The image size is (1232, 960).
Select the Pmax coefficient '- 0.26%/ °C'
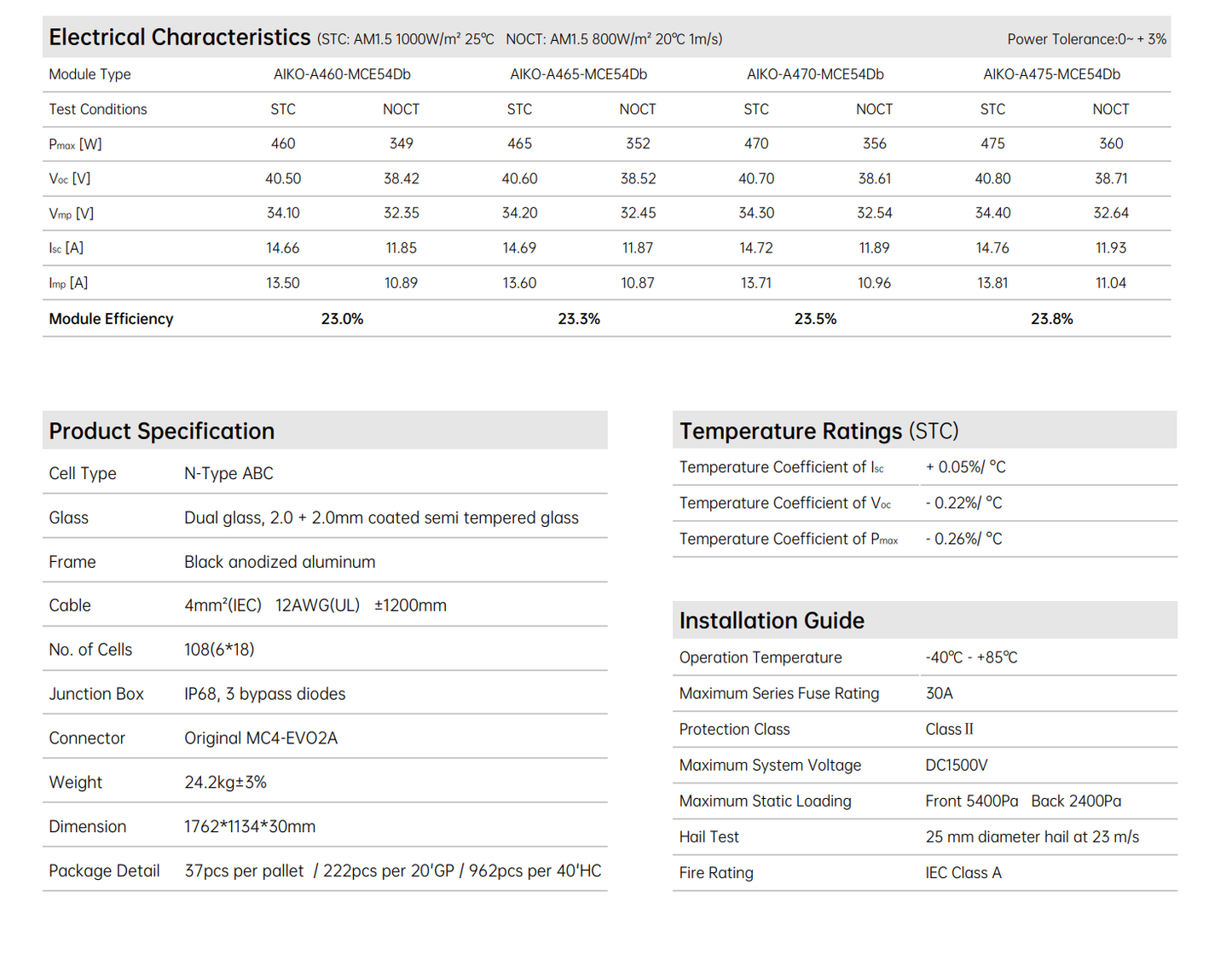(964, 539)
